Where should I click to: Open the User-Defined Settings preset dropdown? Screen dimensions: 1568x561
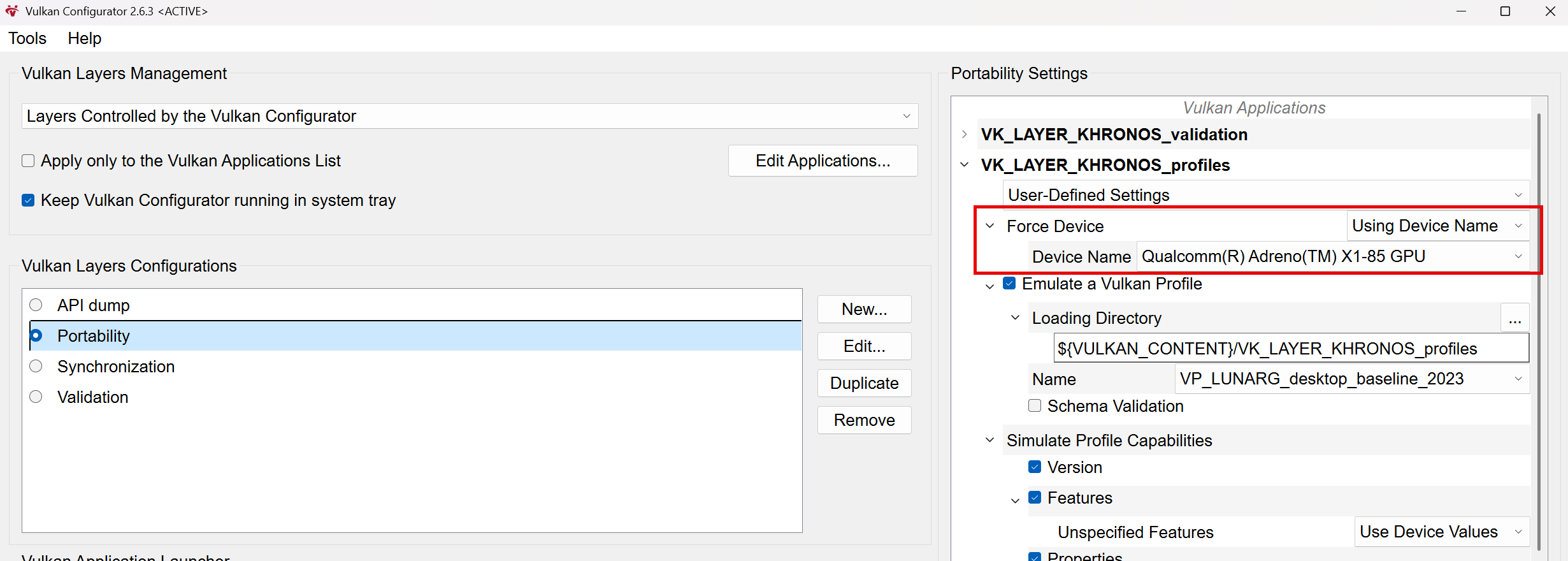click(x=1265, y=195)
